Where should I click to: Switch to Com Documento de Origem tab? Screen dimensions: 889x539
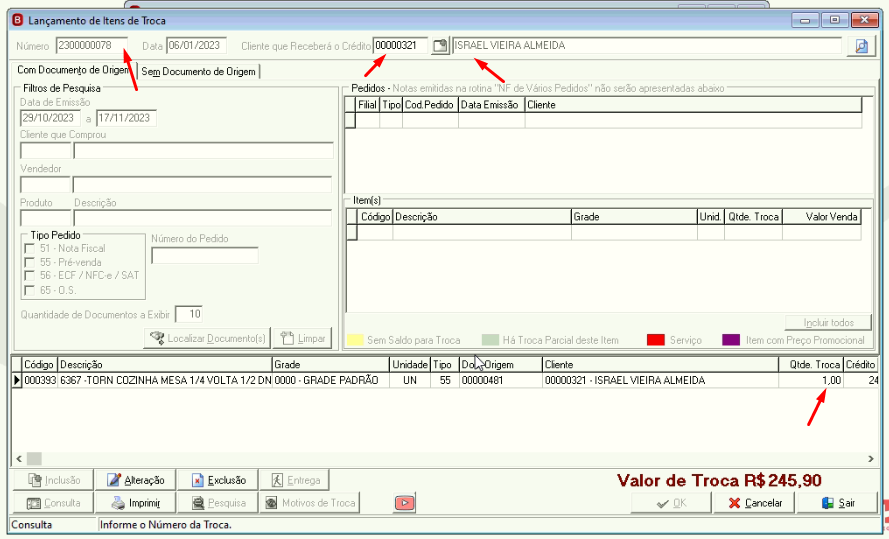pos(74,70)
